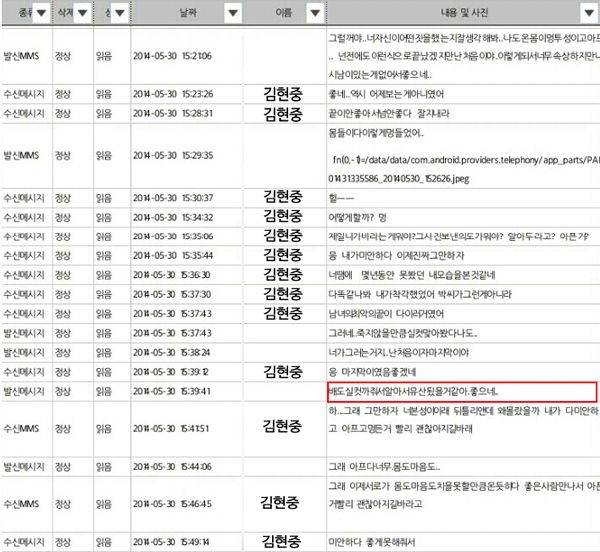Open the 이름 column filter dropdown arrow
600x552 pixels.
[316, 13]
